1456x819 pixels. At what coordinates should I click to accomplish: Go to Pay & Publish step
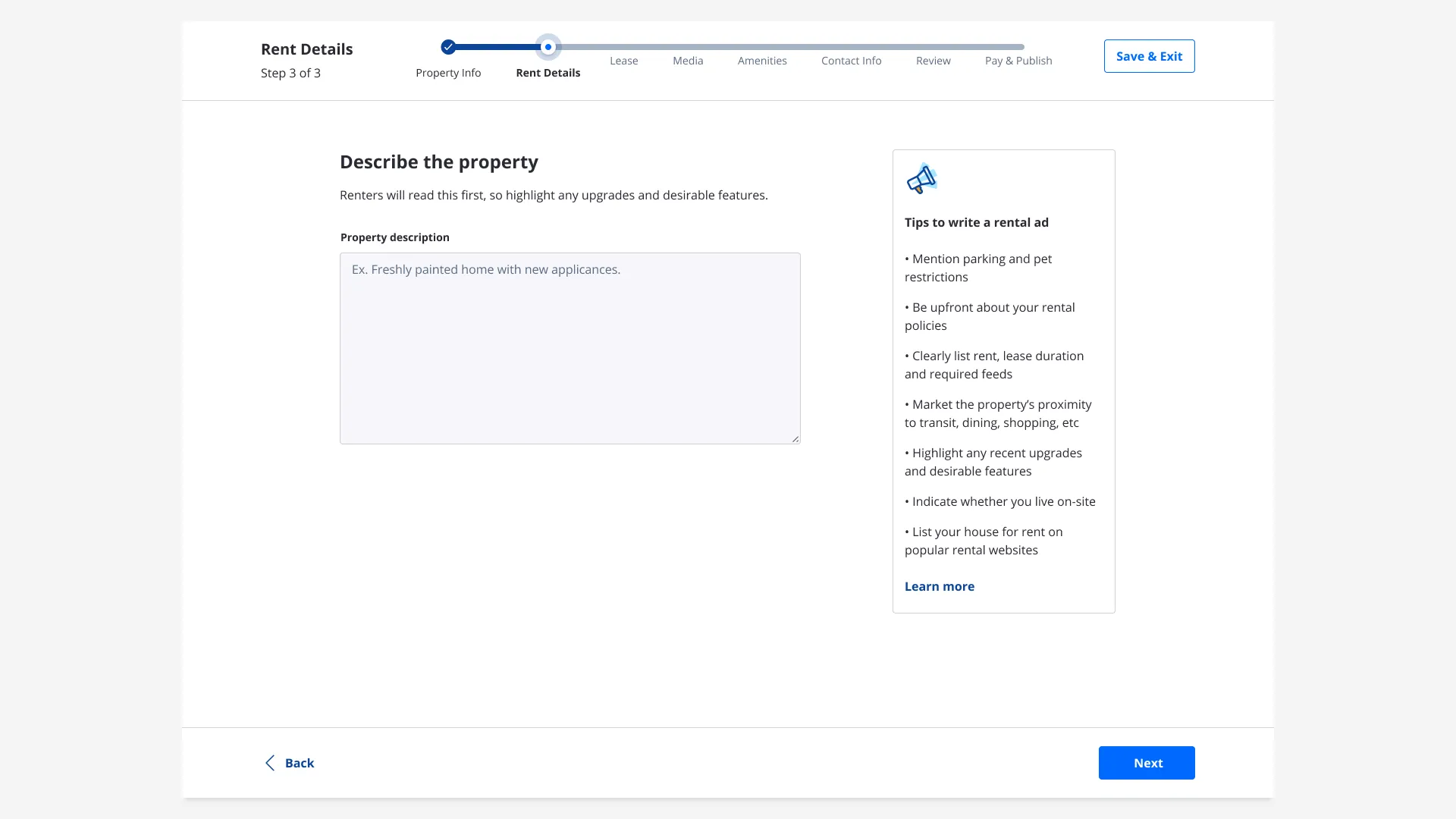pos(1018,61)
